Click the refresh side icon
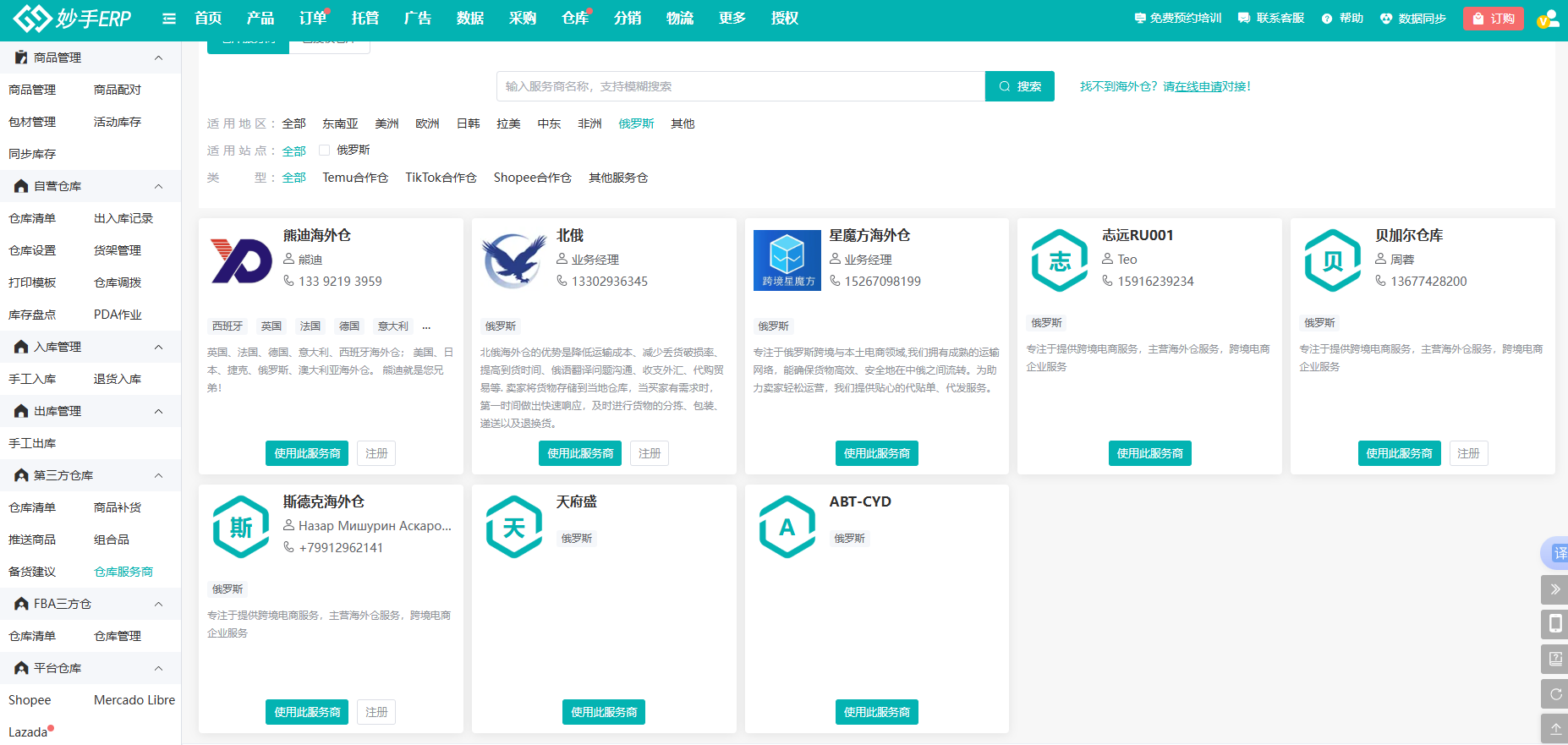This screenshot has width=1568, height=745. click(x=1554, y=694)
